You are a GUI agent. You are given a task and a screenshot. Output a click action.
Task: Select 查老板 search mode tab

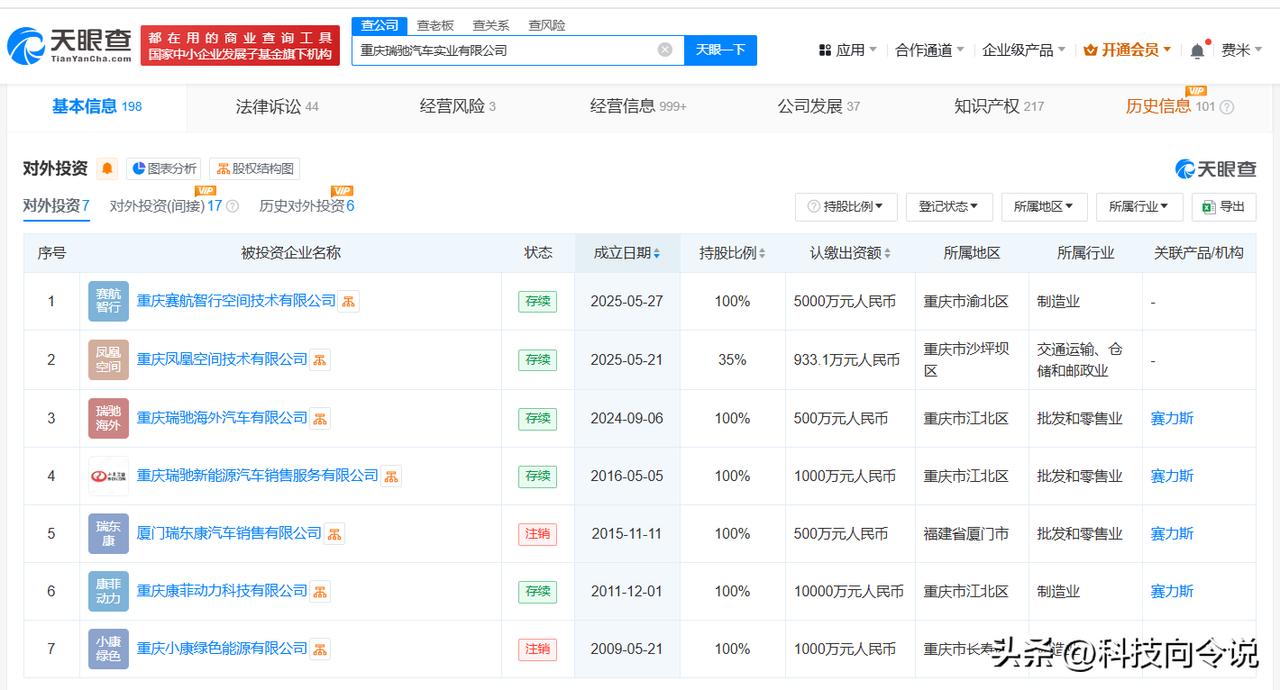[435, 25]
